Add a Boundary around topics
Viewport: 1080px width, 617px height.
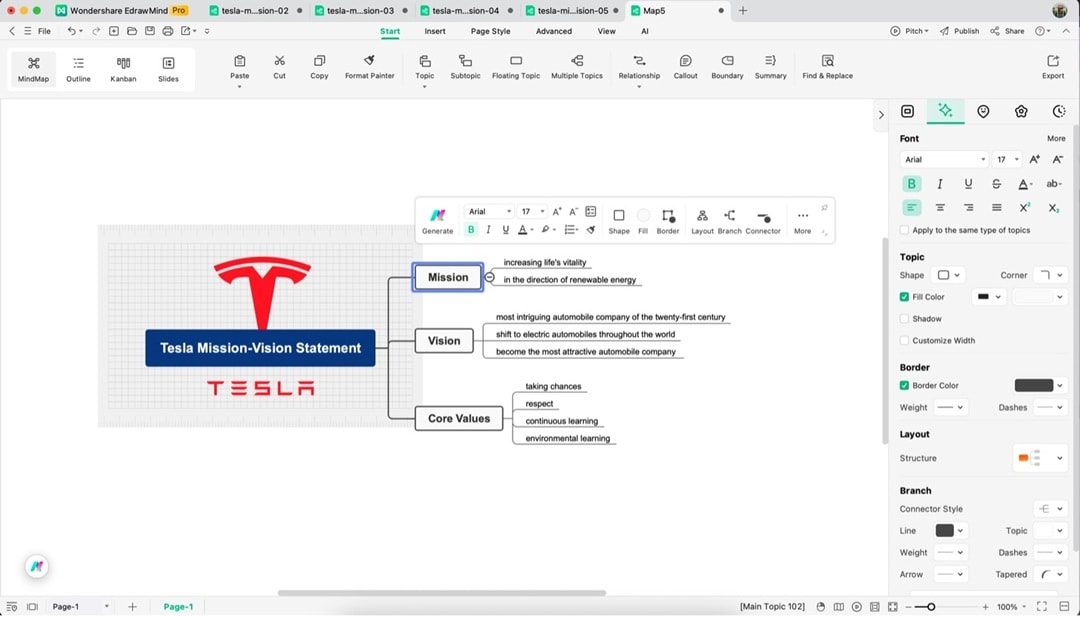point(727,68)
